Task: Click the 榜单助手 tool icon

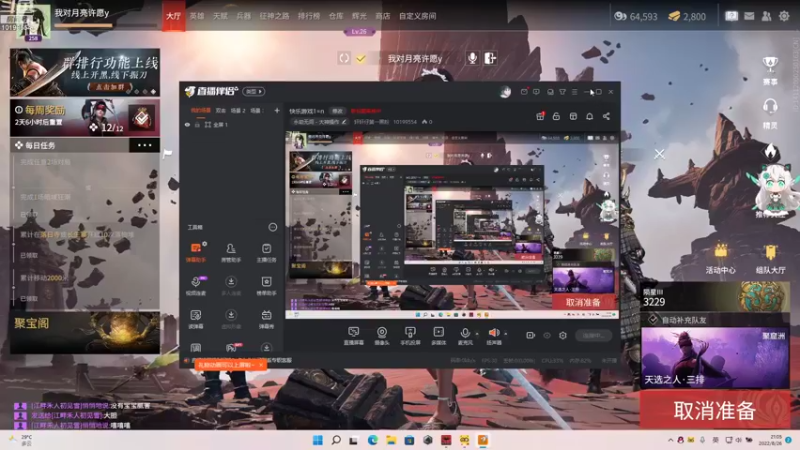Action: pyautogui.click(x=266, y=286)
